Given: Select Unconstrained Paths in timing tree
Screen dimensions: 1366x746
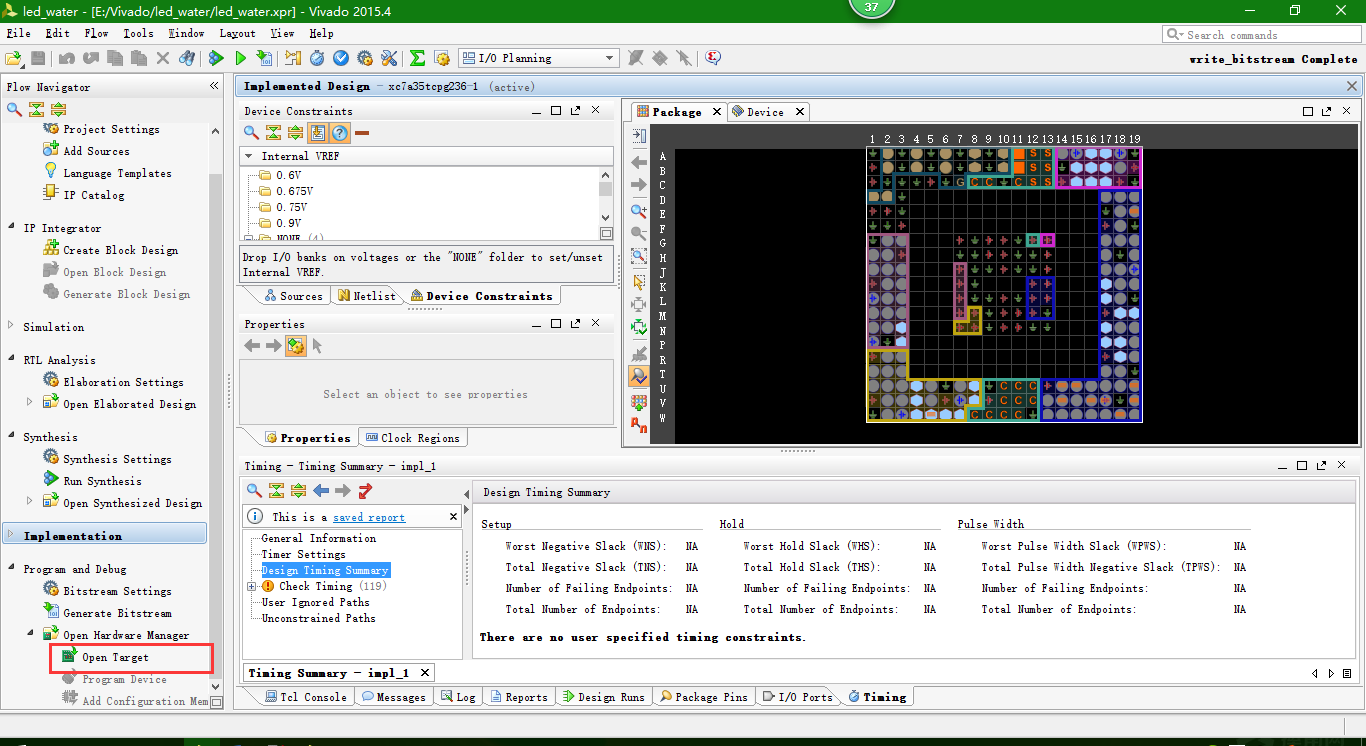Looking at the screenshot, I should click(x=319, y=618).
